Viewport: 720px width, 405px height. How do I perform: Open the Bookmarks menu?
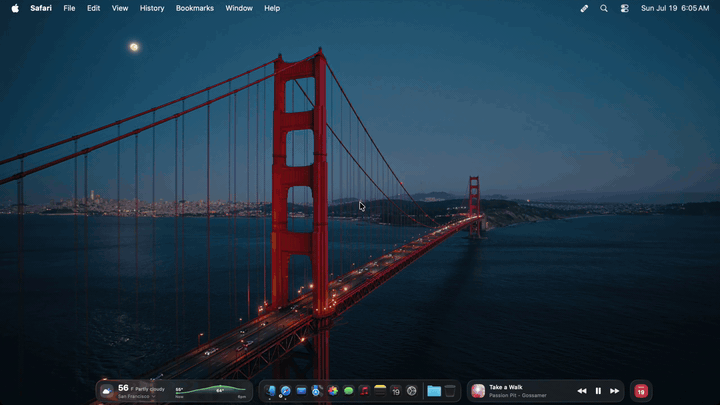click(x=195, y=8)
